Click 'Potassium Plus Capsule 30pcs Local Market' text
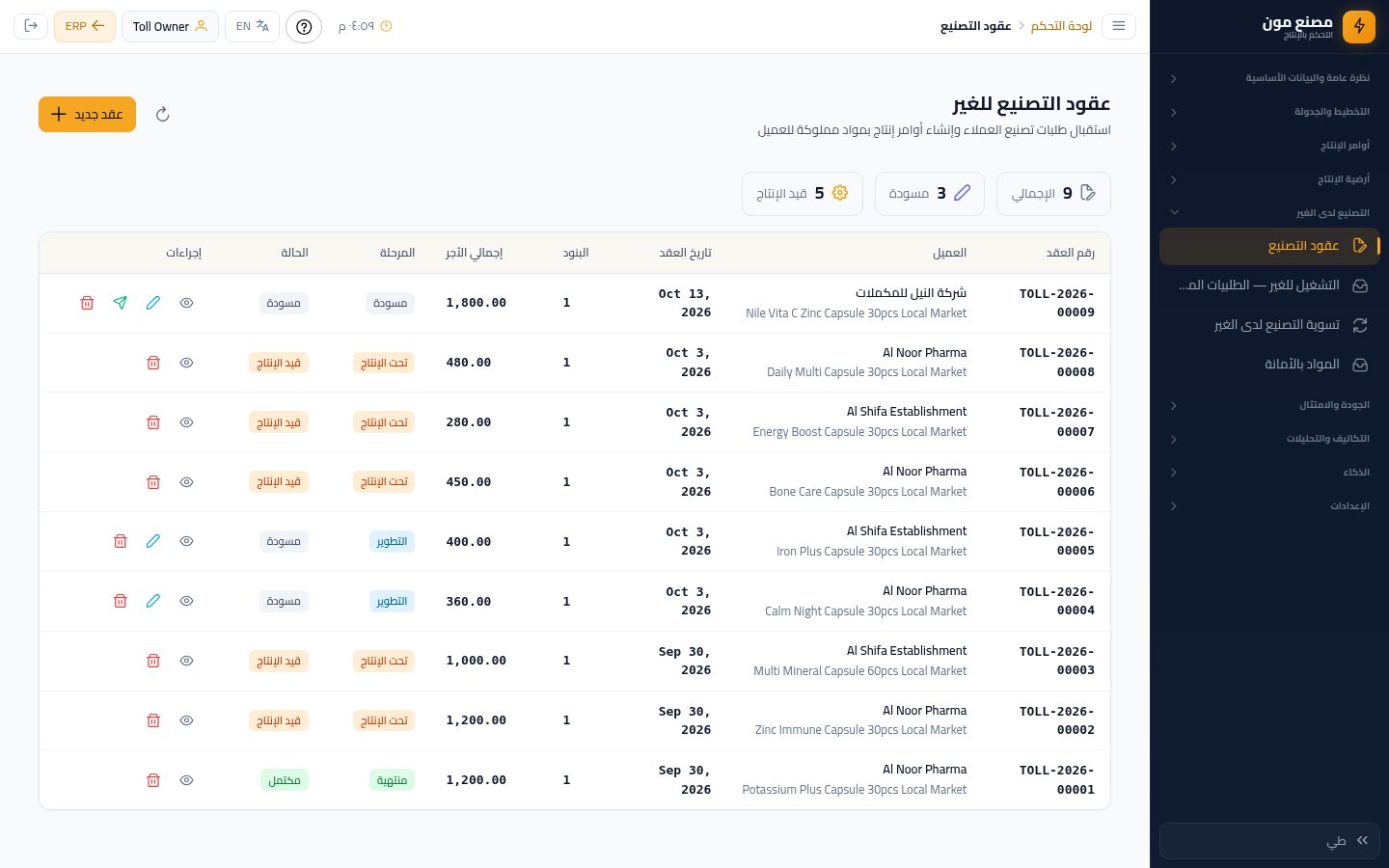 [855, 790]
